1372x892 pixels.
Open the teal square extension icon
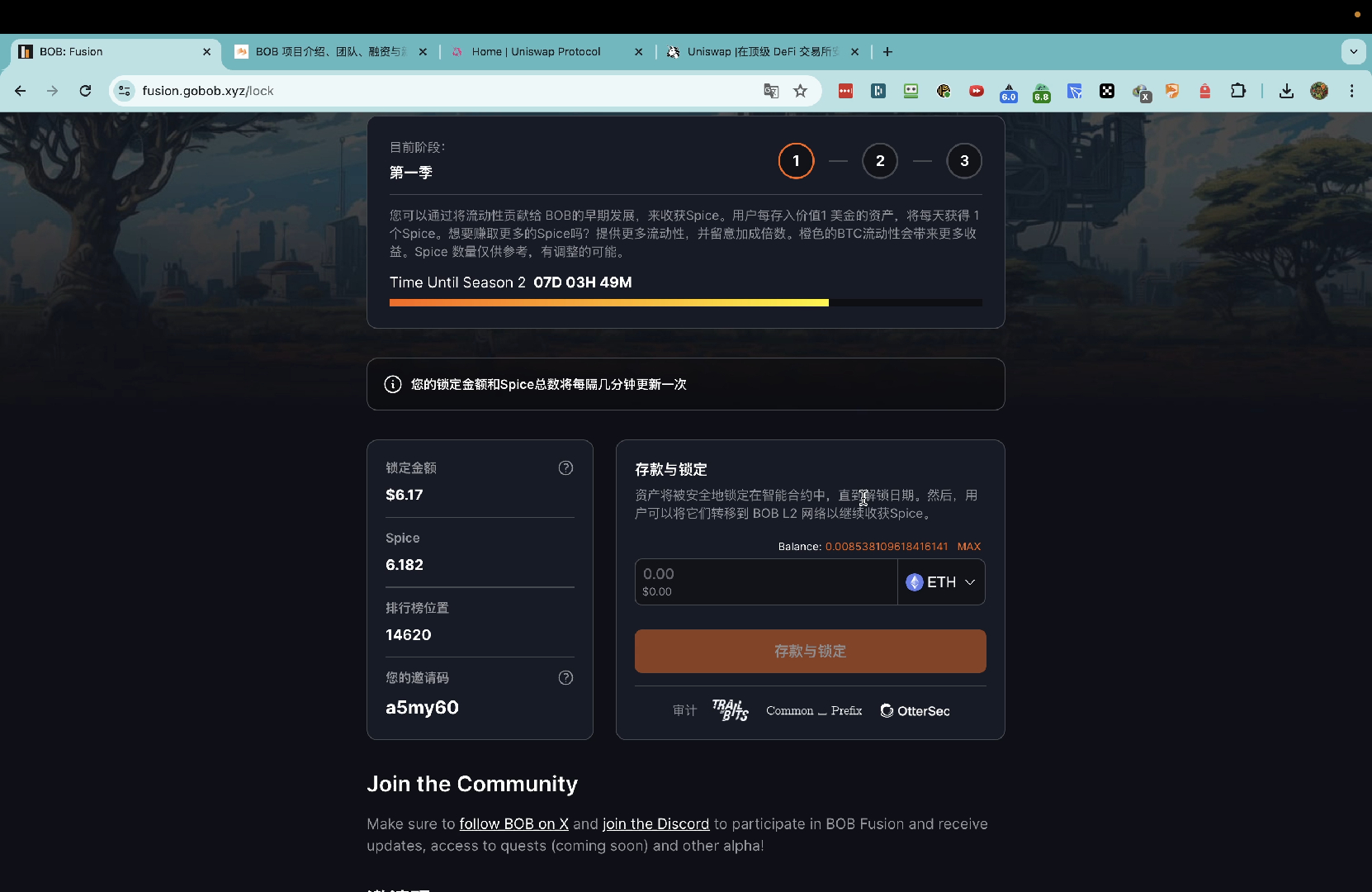coord(878,91)
